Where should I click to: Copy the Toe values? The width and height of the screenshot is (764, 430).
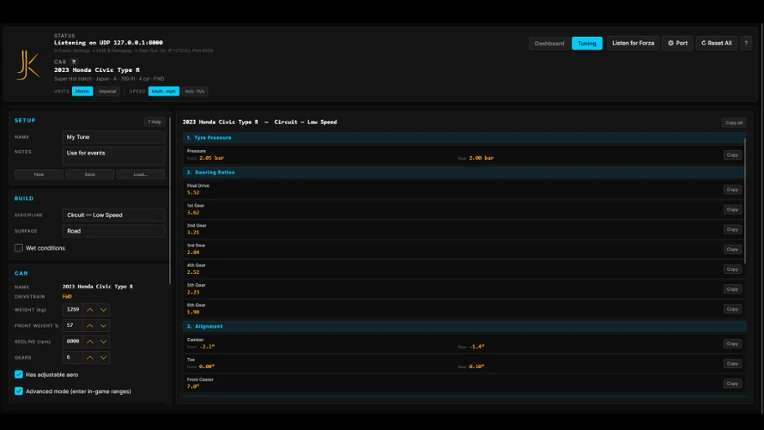(x=732, y=364)
